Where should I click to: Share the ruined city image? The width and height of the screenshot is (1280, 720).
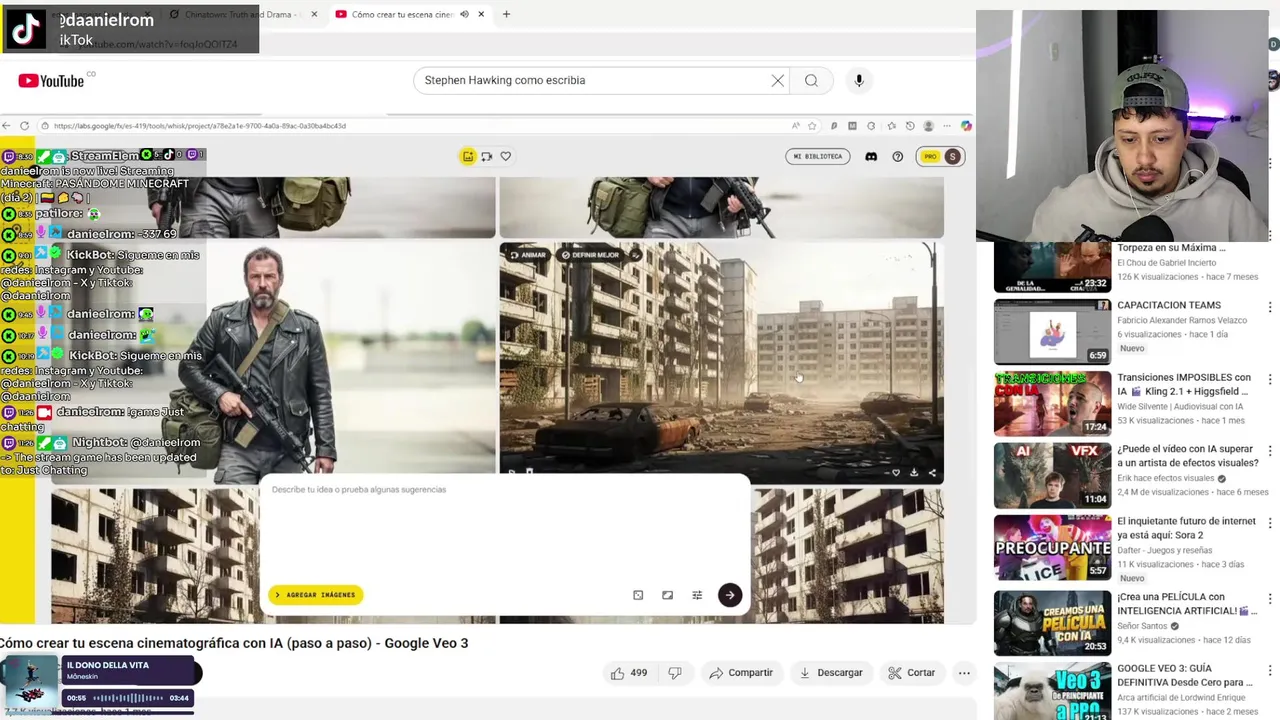pyautogui.click(x=932, y=473)
